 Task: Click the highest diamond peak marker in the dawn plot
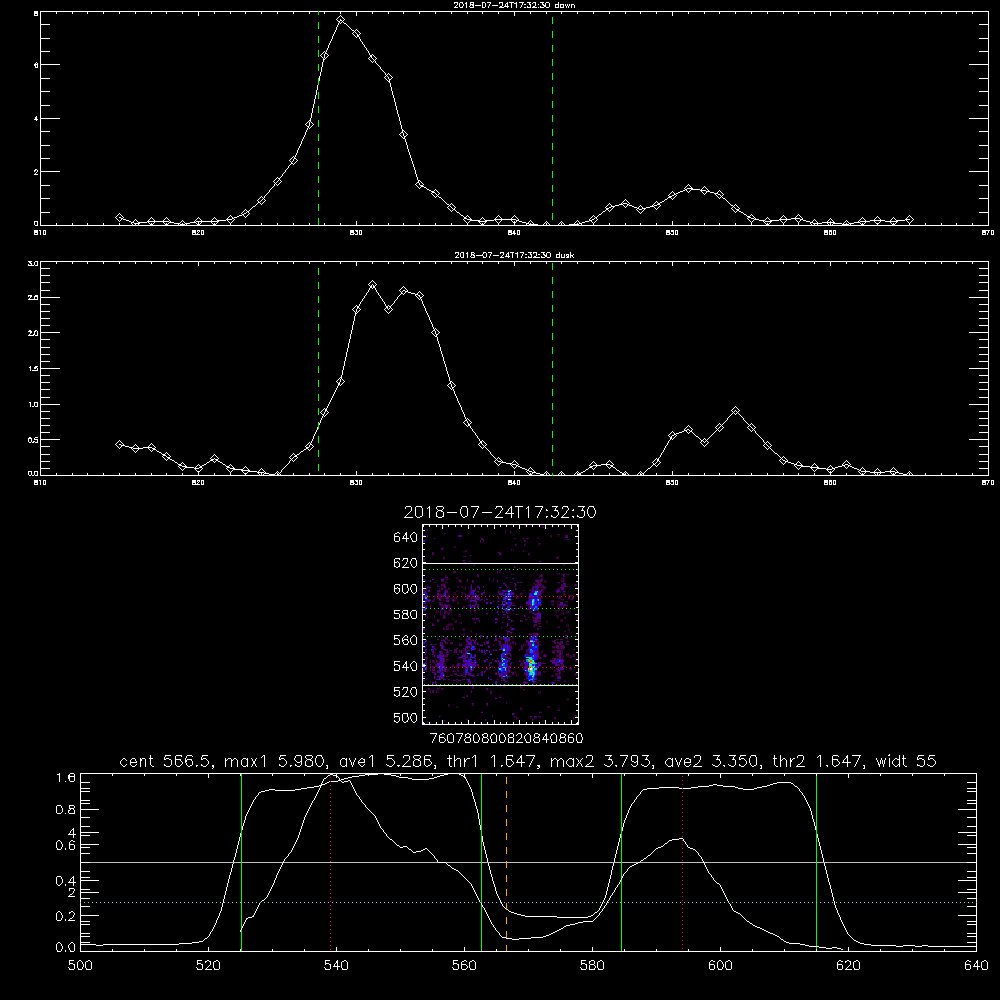tap(341, 20)
